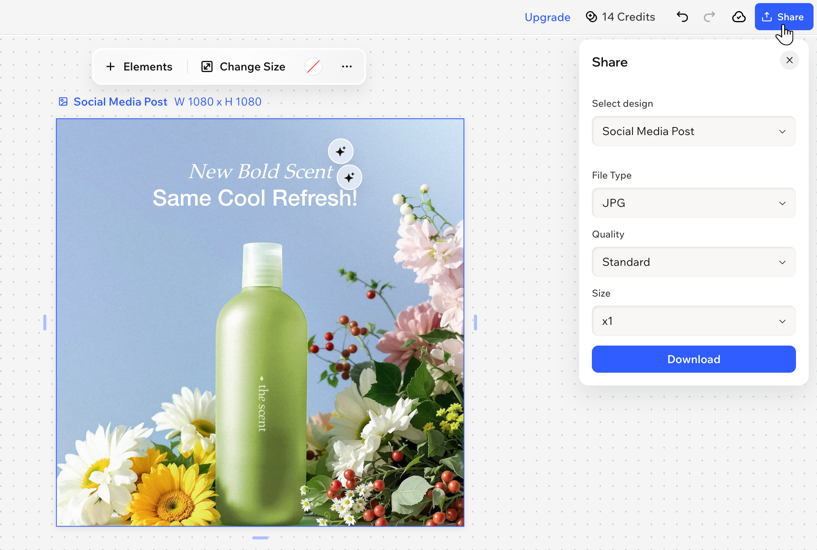Click the Share button in top bar
The height and width of the screenshot is (550, 817).
coord(783,17)
